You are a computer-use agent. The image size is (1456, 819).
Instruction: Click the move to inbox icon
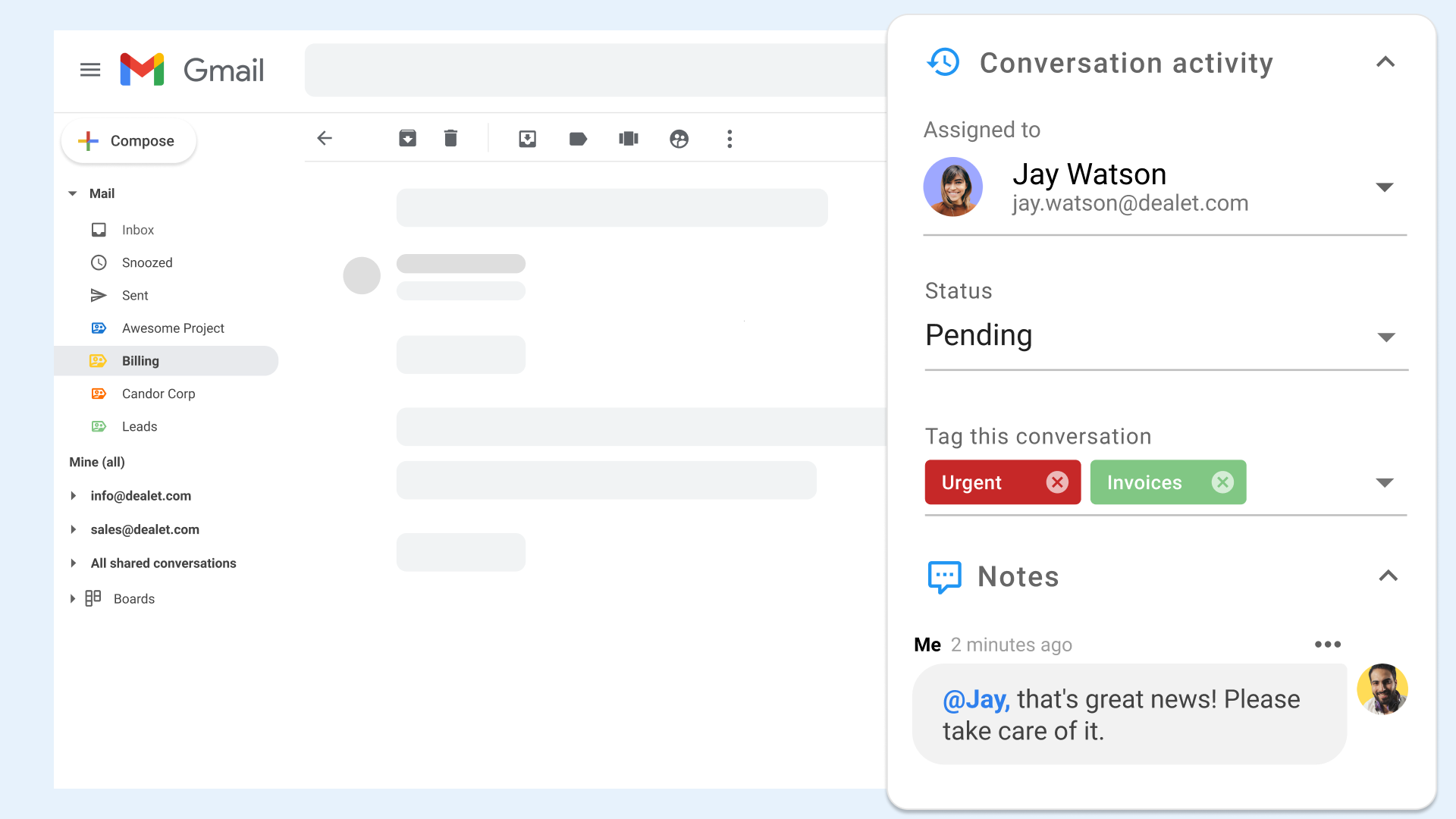[527, 139]
